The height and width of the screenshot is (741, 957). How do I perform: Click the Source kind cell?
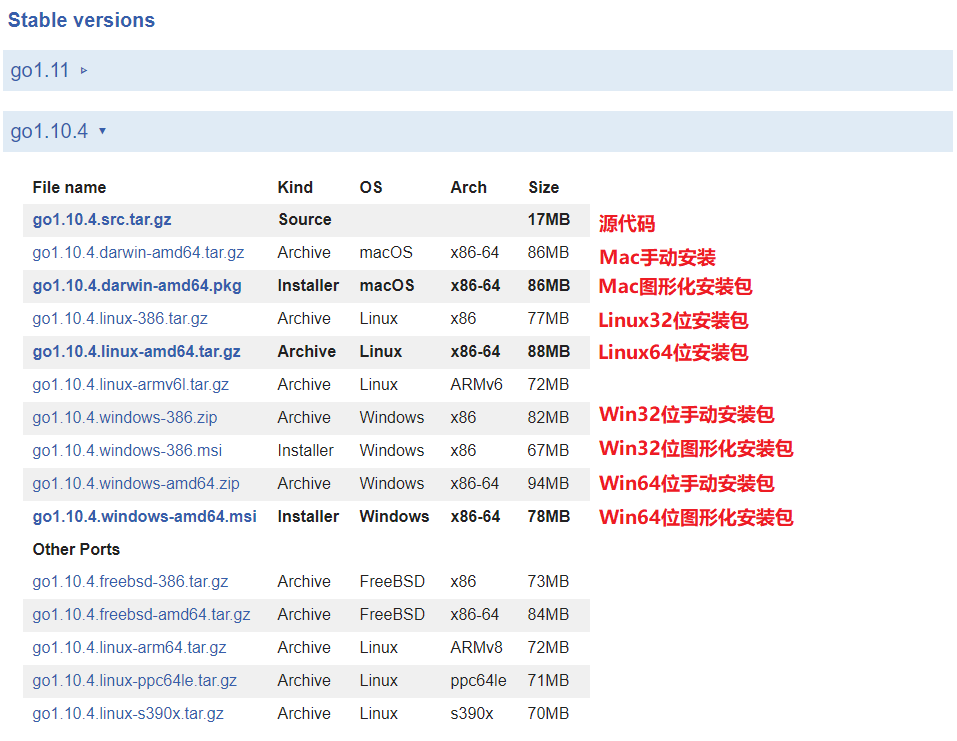click(x=305, y=220)
